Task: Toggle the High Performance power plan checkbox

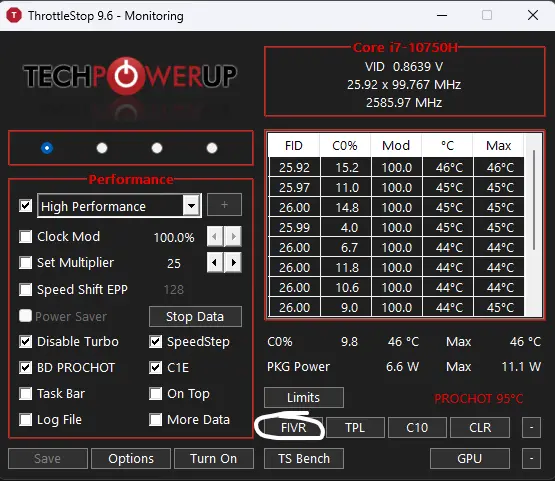Action: tap(25, 206)
